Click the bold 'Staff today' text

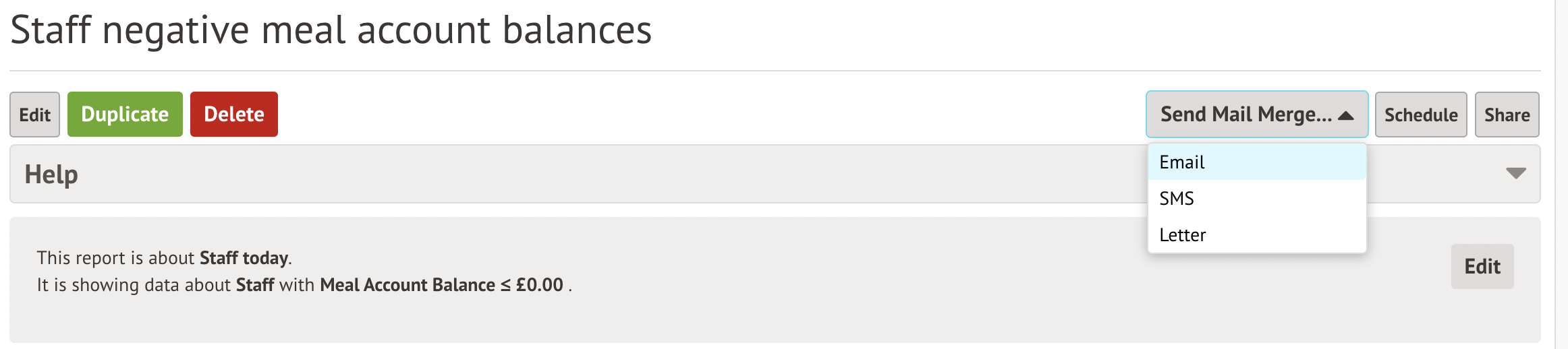pos(244,258)
